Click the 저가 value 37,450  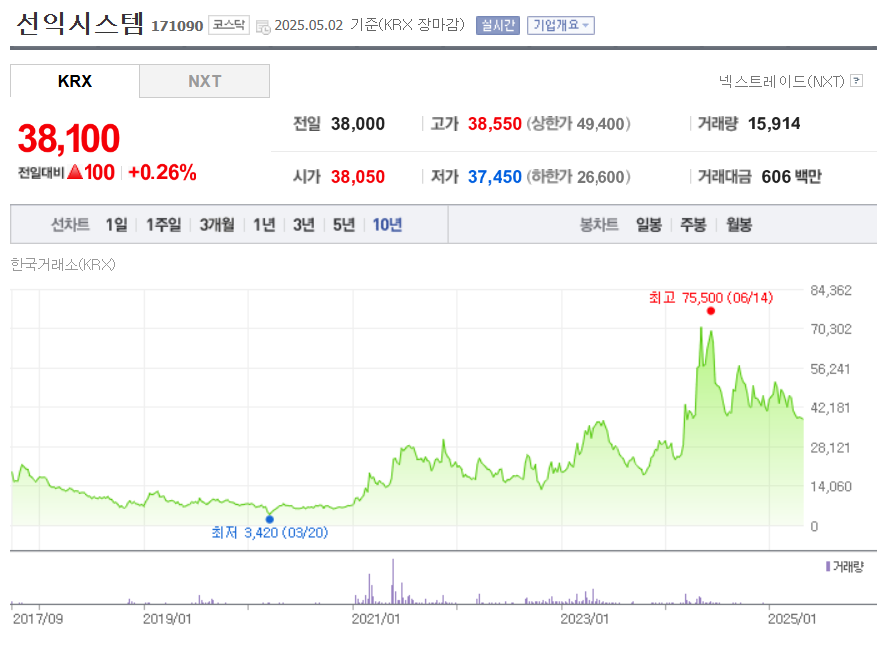(x=494, y=177)
